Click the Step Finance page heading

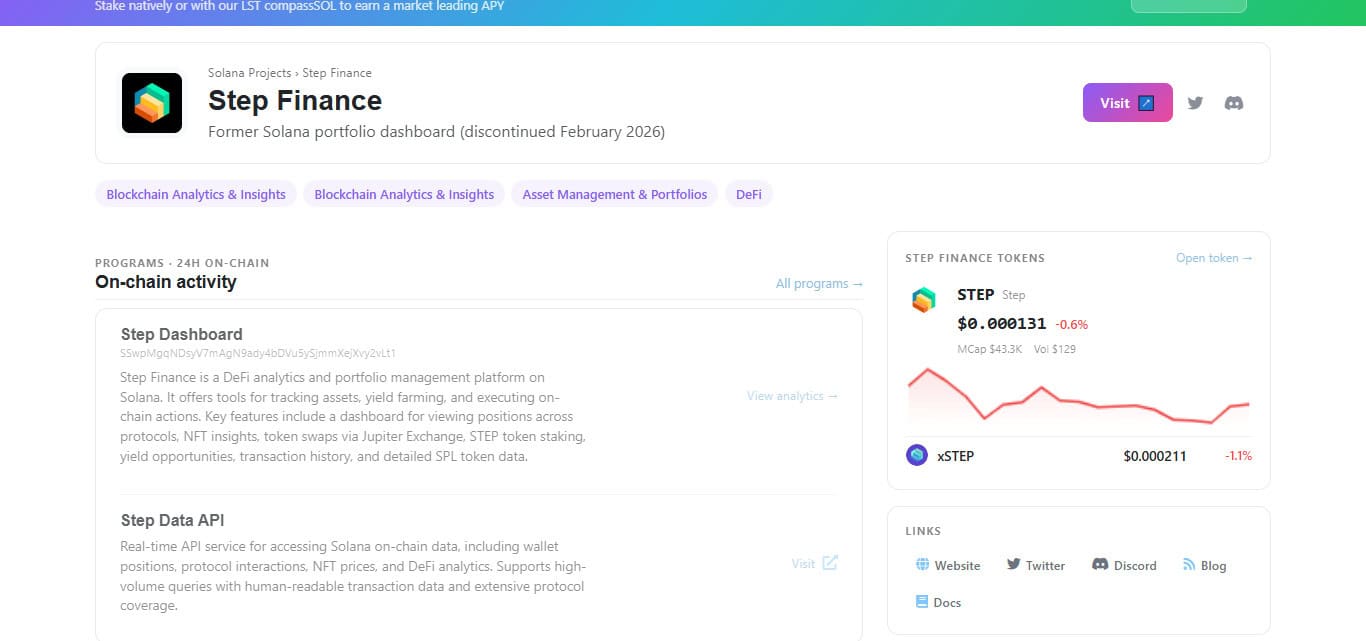pos(295,100)
